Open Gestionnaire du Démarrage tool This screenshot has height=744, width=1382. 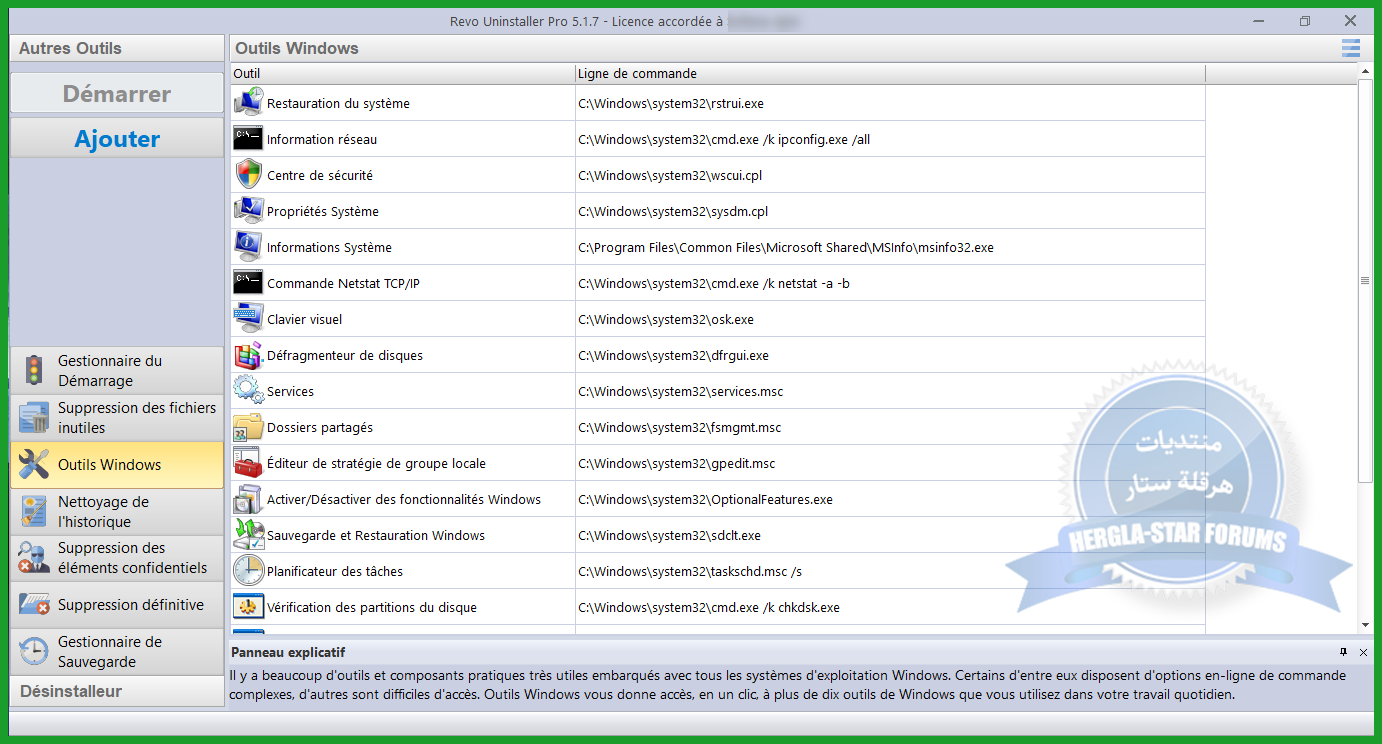coord(117,371)
